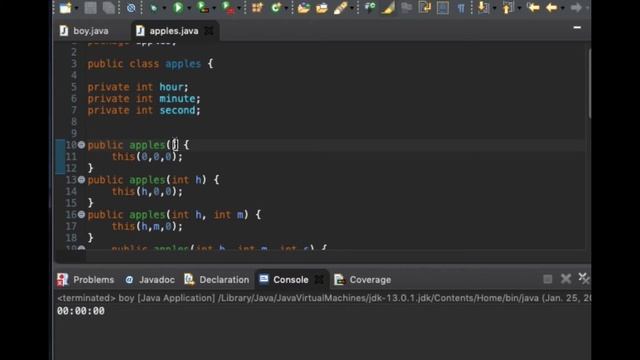The height and width of the screenshot is (360, 640).
Task: Click the Coverage launch icon
Action: pyautogui.click(x=203, y=7)
